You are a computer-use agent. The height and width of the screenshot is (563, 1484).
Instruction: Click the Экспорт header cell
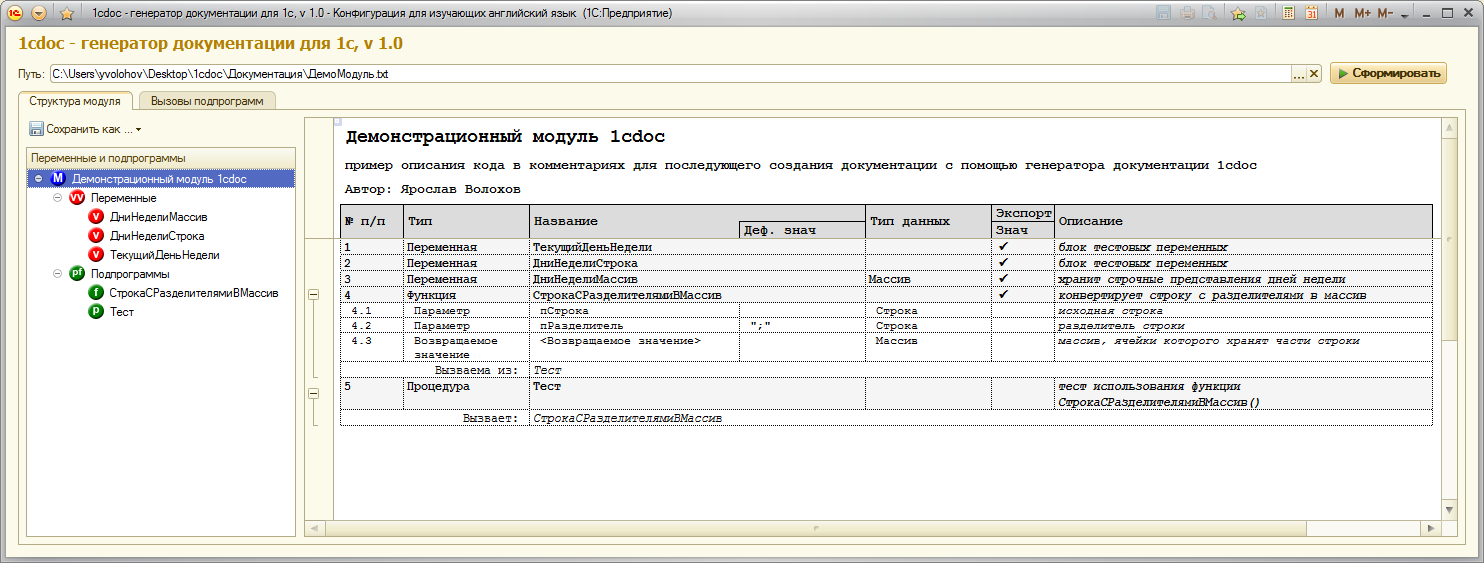1023,213
